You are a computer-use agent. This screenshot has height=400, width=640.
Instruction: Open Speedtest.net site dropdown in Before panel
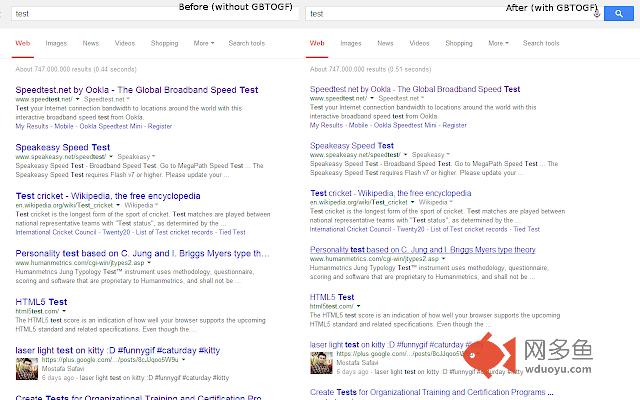click(107, 99)
